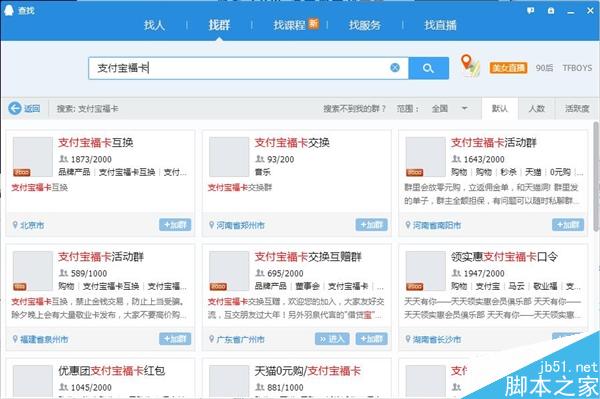Open the skin icon next to minimize
This screenshot has height=399, width=600.
click(x=551, y=11)
